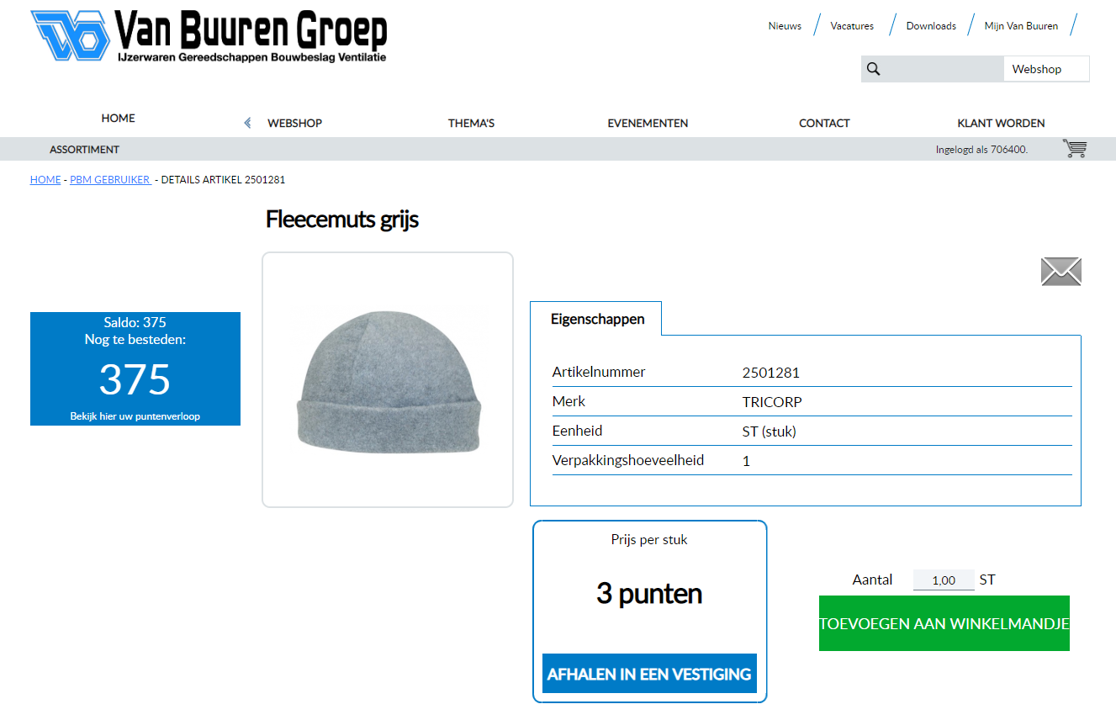This screenshot has height=720, width=1116.
Task: Click the TRICORP brand value
Action: point(772,402)
